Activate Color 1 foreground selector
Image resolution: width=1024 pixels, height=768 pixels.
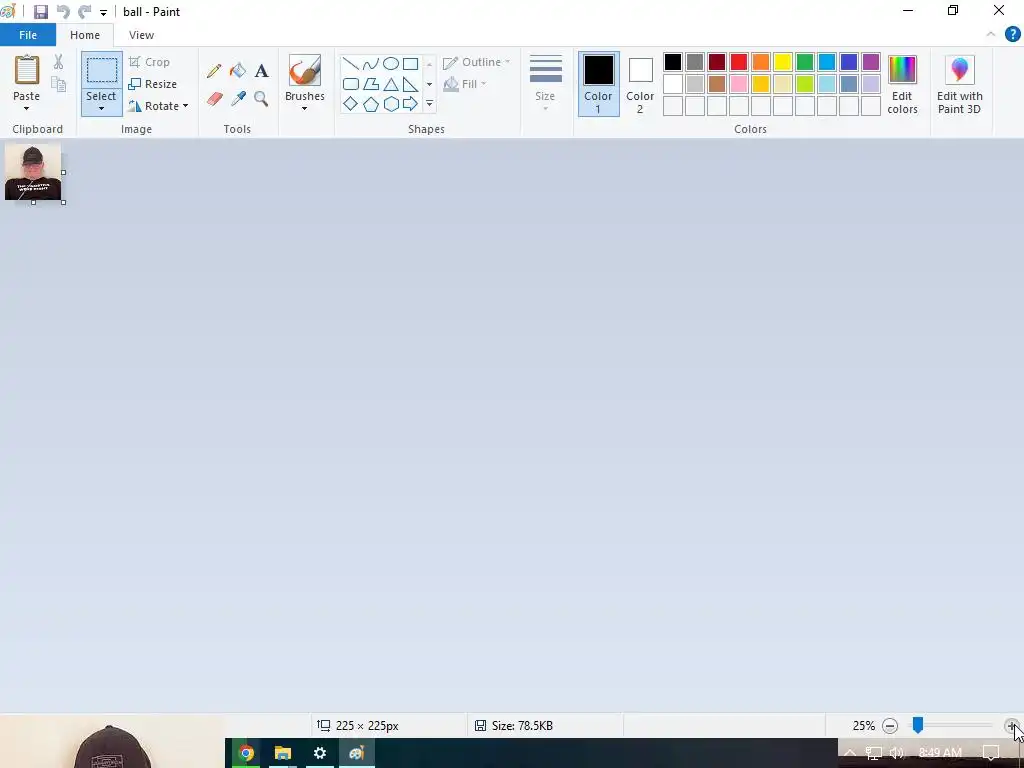(598, 84)
